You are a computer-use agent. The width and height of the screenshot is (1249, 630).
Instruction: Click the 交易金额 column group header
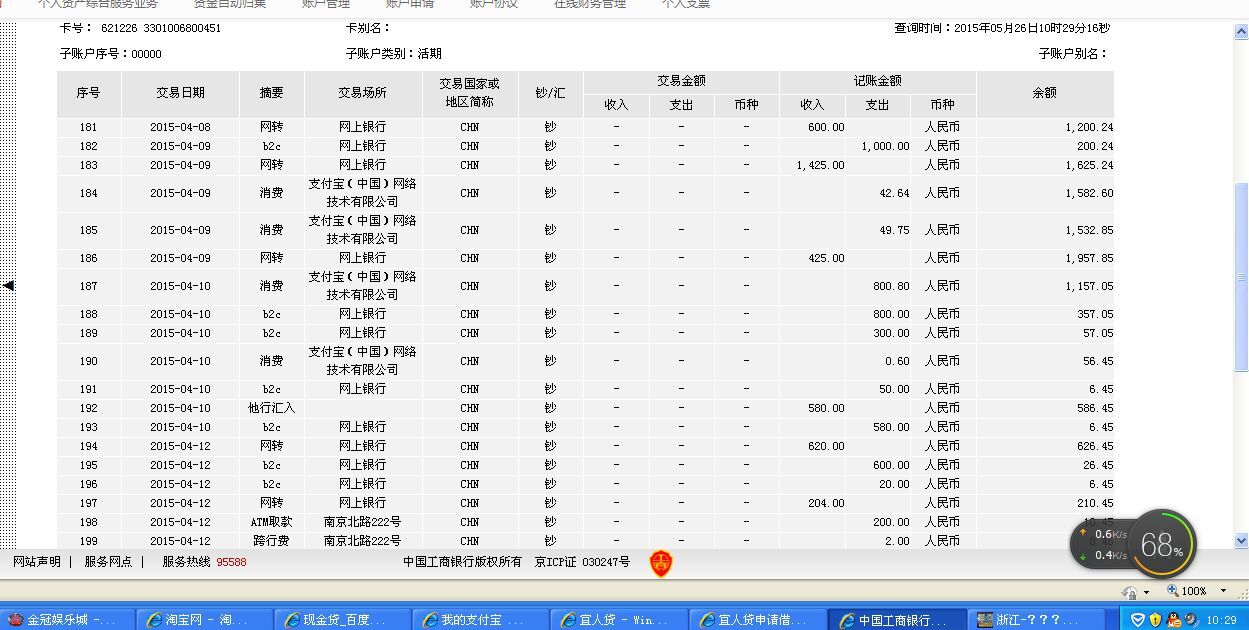[681, 81]
